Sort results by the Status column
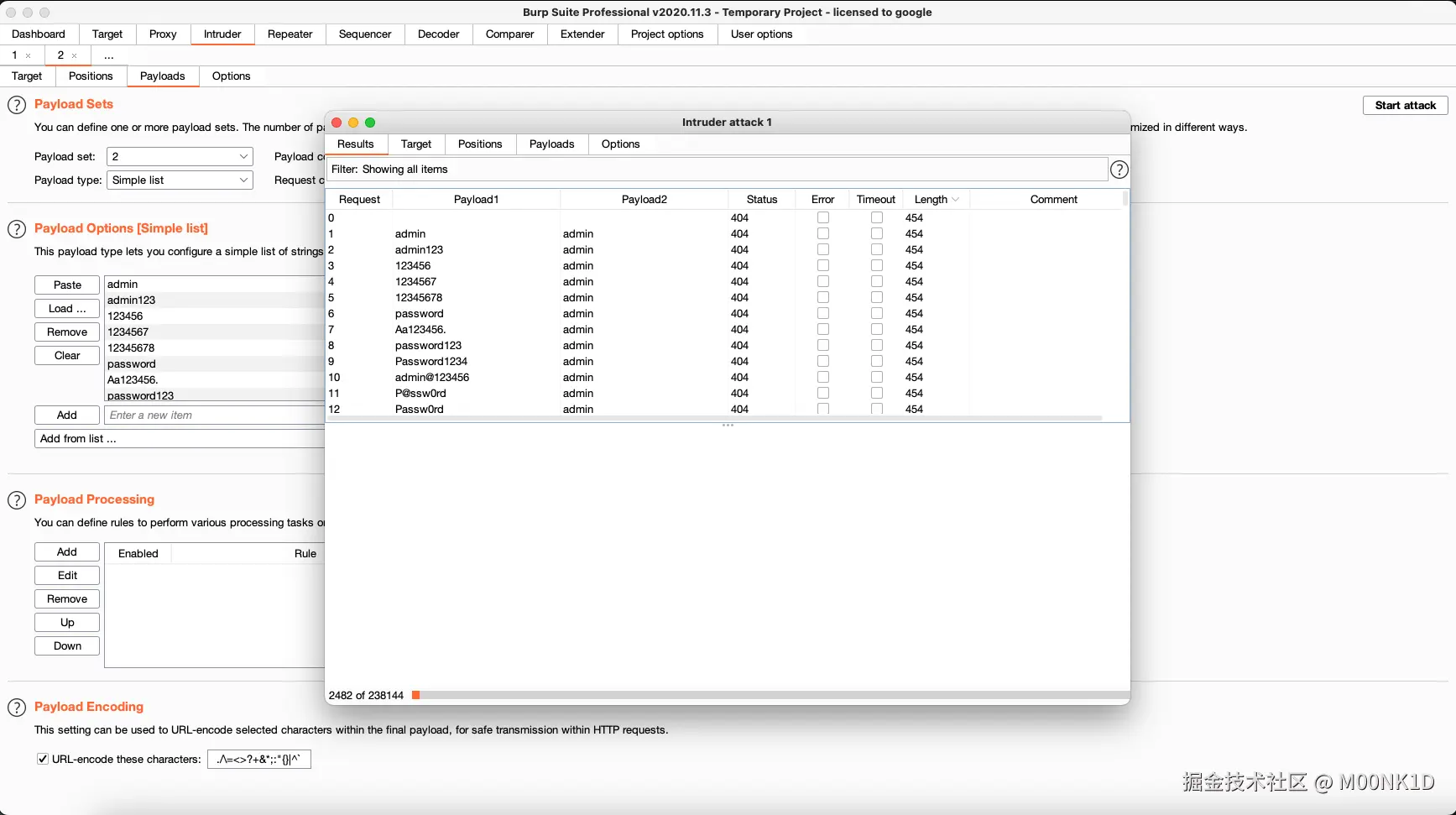Image resolution: width=1456 pixels, height=815 pixels. click(762, 200)
